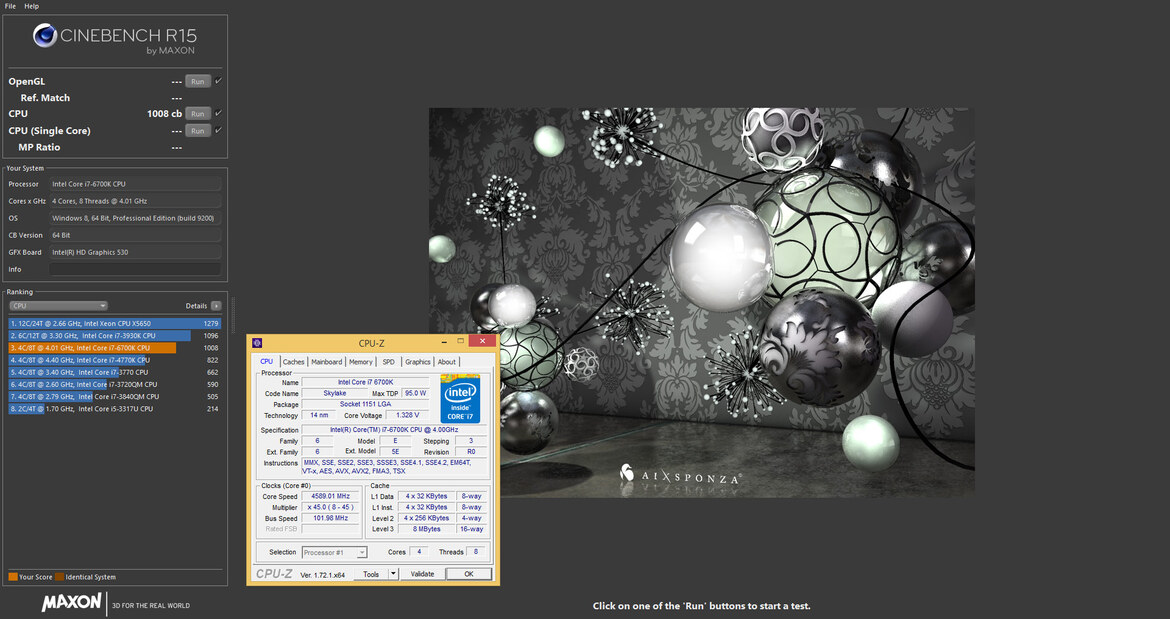1170x619 pixels.
Task: Select the CPU tab in CPU-Z
Action: coord(266,362)
